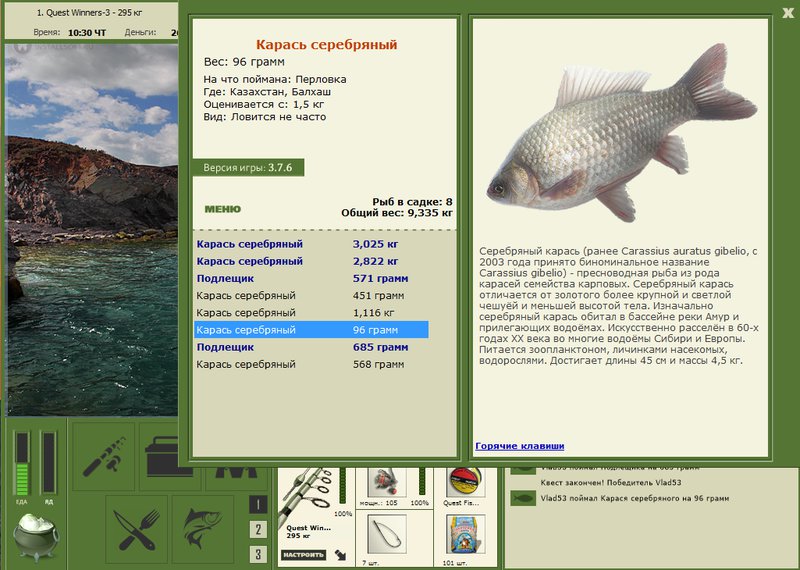This screenshot has height=570, width=800.
Task: Select the bait bag thumbnail showing 101 шт.
Action: click(x=464, y=535)
